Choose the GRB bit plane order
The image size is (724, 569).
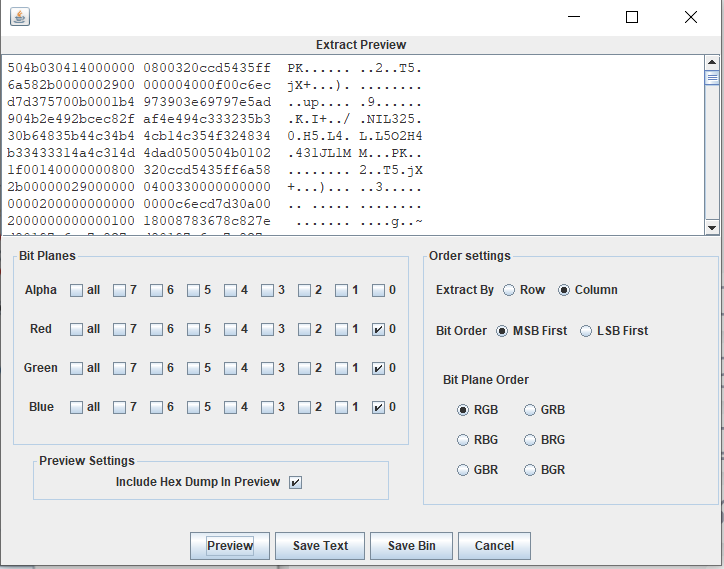[x=530, y=410]
